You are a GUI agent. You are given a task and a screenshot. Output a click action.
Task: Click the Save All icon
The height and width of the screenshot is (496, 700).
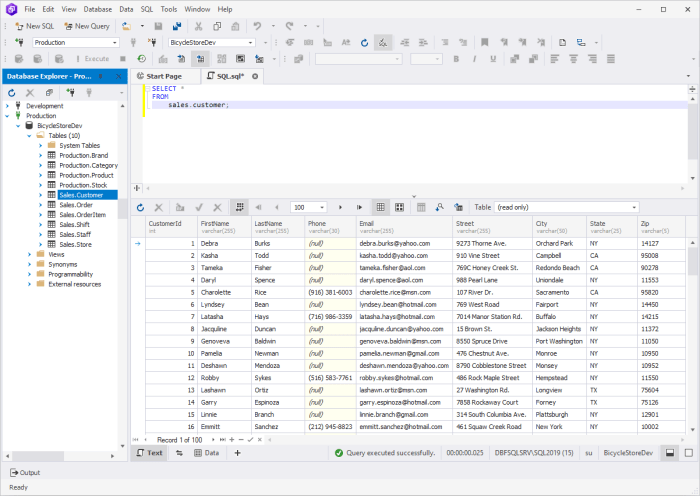177,26
